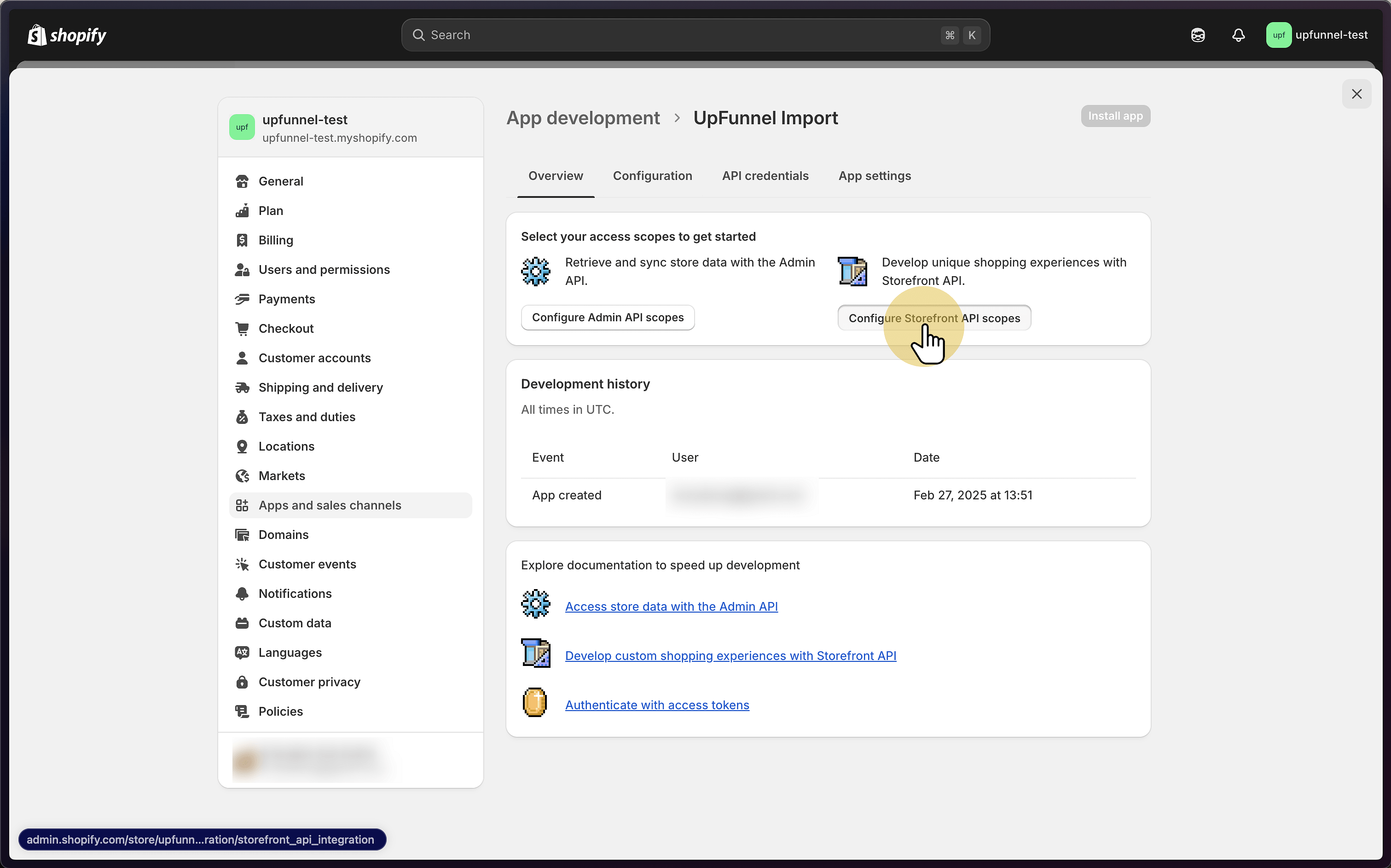
Task: Go to the App settings tab
Action: 875,176
